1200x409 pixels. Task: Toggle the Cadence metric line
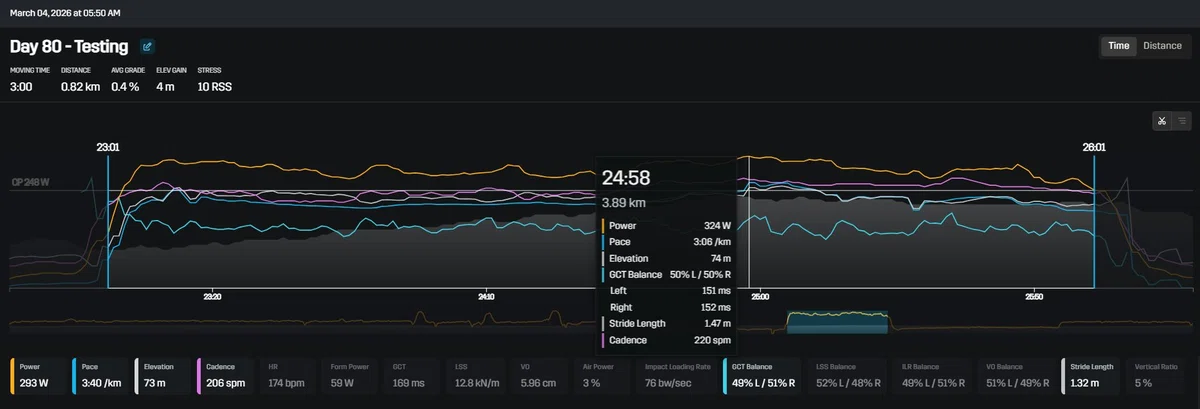[x=225, y=375]
